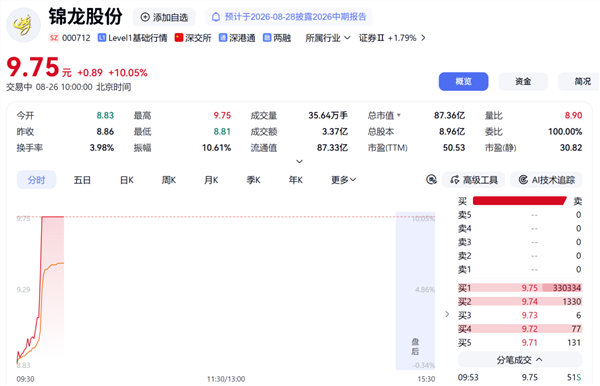Open the 总市值 dropdown arrow
Image resolution: width=600 pixels, height=386 pixels.
pos(399,115)
